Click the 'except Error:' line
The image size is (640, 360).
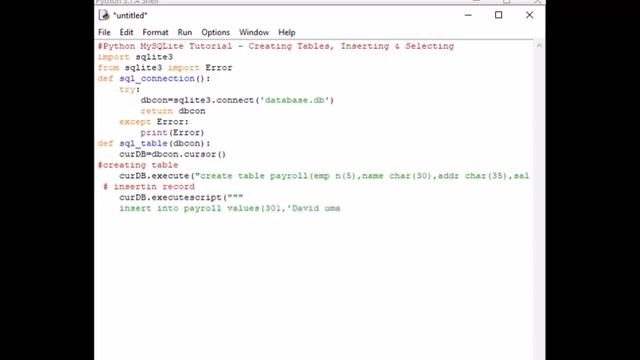[154, 122]
